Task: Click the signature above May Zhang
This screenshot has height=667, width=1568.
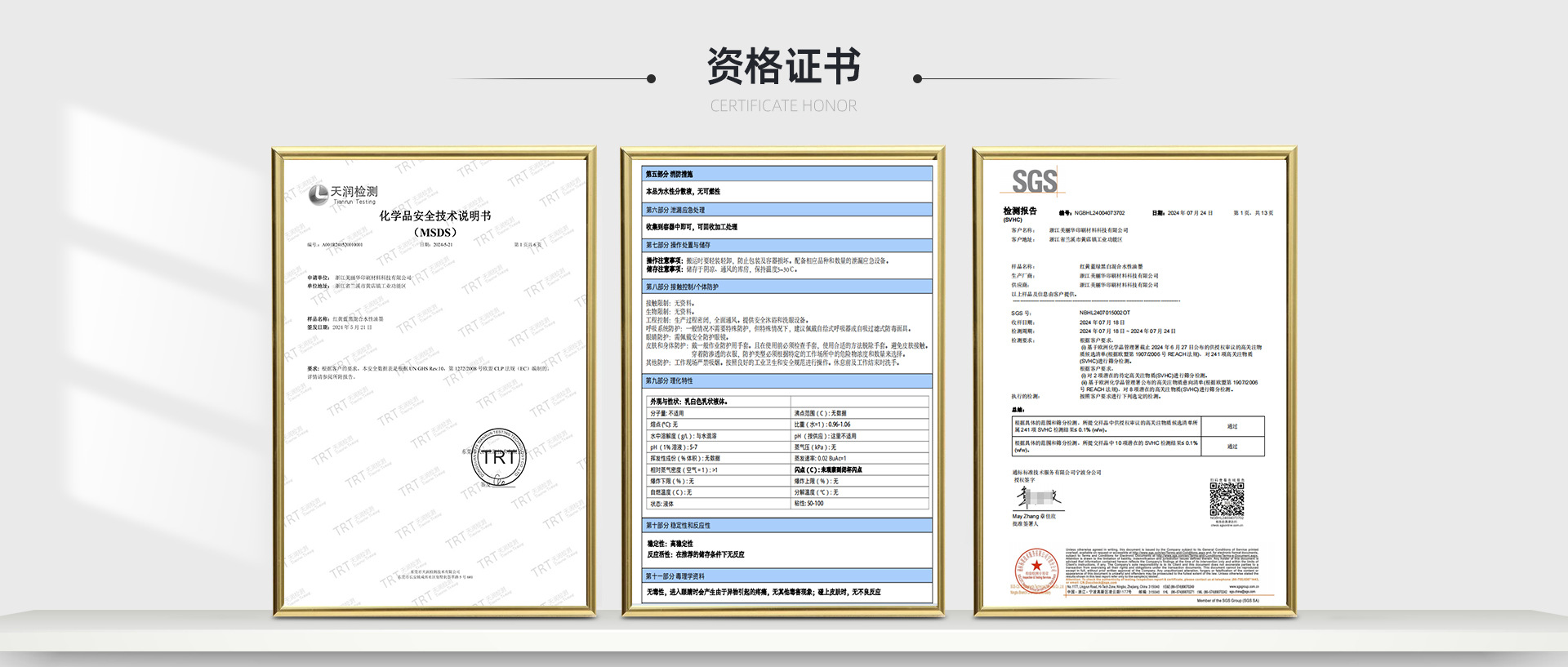Action: click(x=1038, y=498)
